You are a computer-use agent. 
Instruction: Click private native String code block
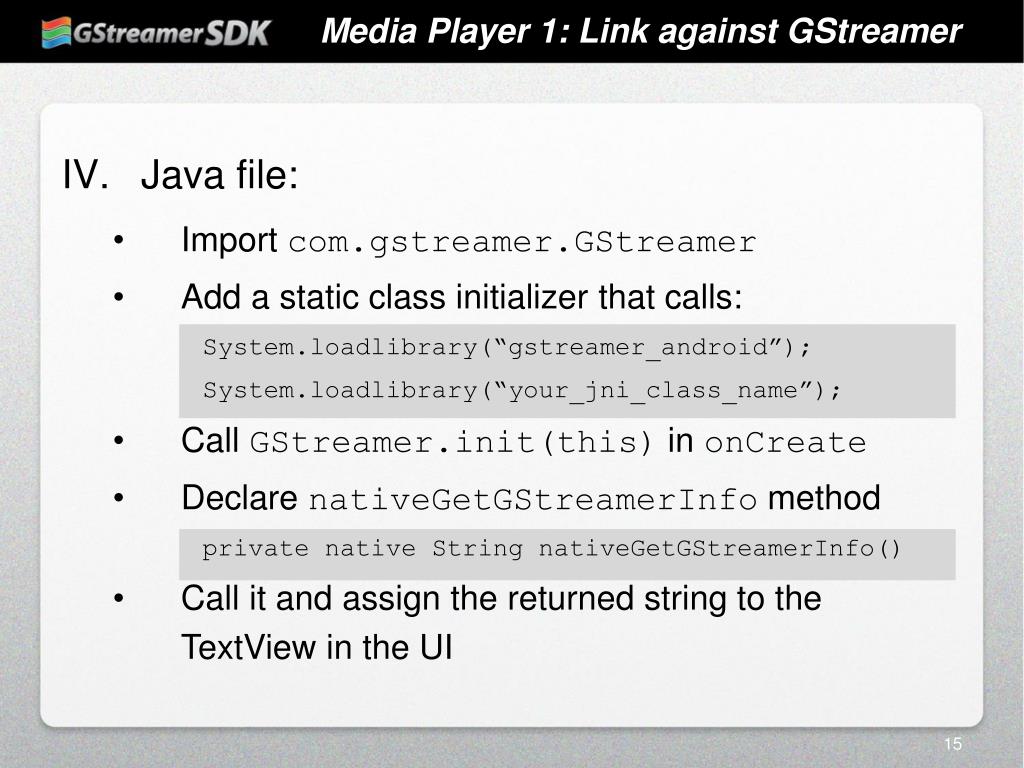(567, 554)
